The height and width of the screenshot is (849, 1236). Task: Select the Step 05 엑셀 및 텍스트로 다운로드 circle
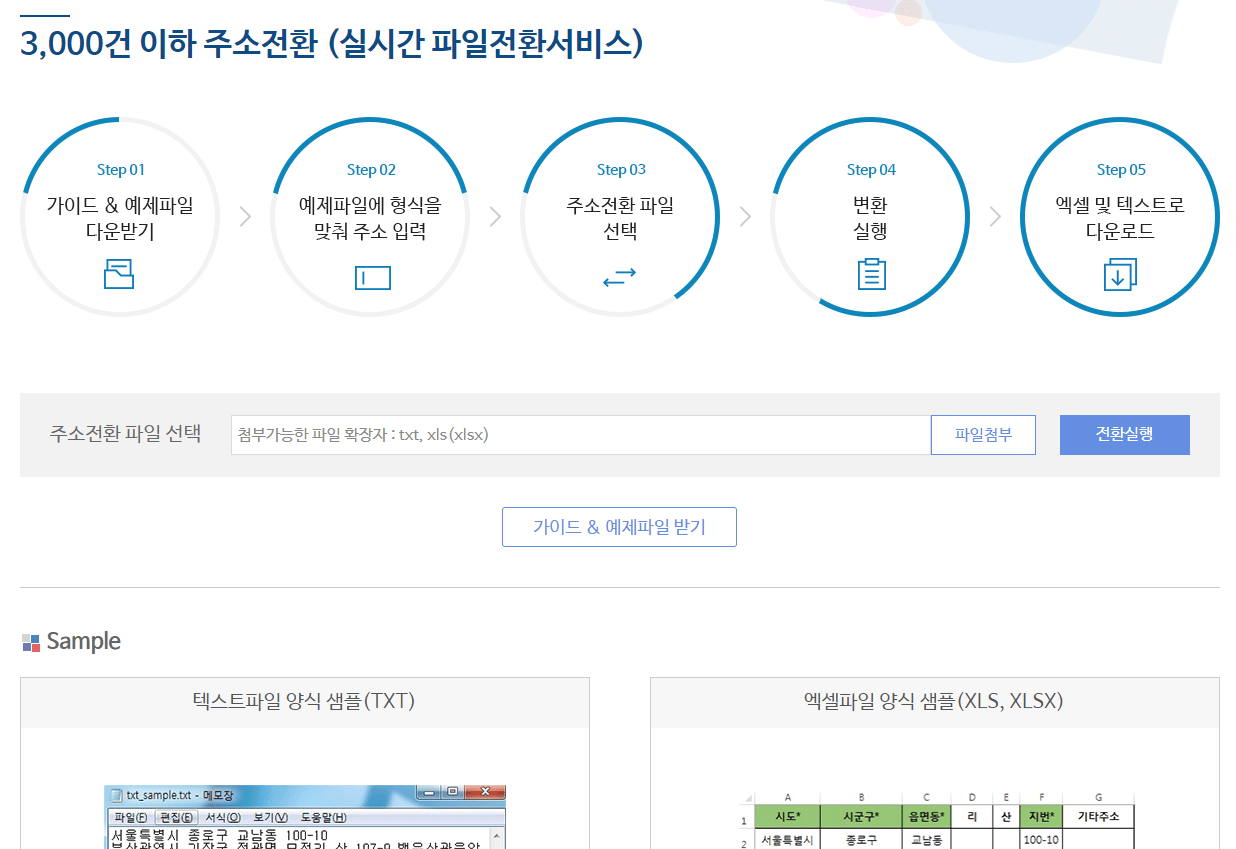click(1120, 215)
